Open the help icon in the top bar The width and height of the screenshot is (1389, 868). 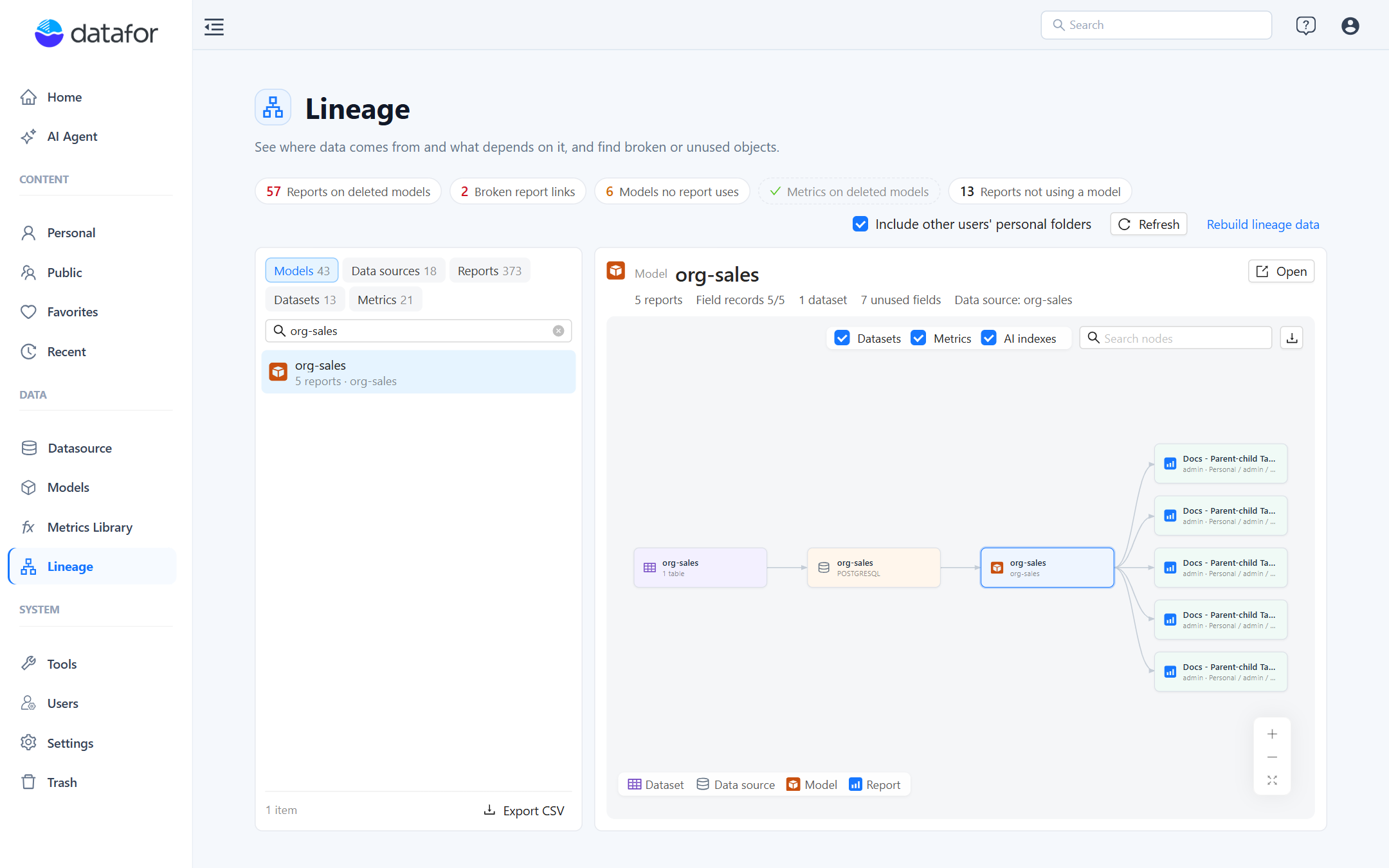(1305, 26)
